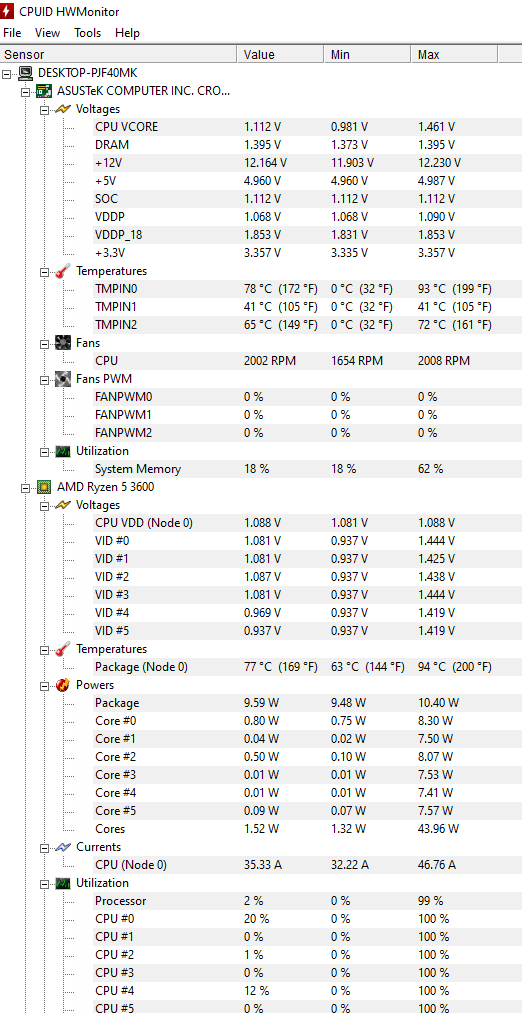522x1013 pixels.
Task: Click the Max column header
Action: tap(454, 55)
